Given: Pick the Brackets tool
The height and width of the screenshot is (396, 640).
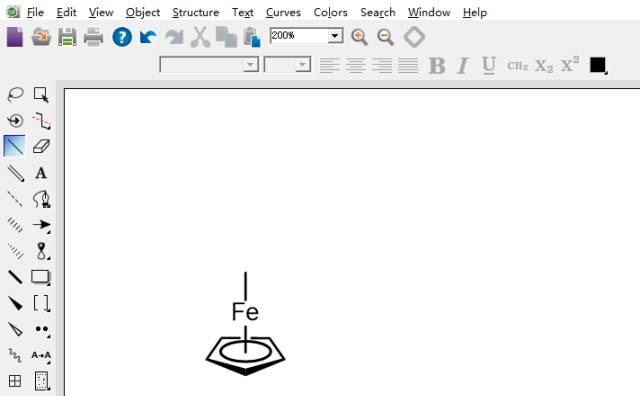Looking at the screenshot, I should pos(41,303).
